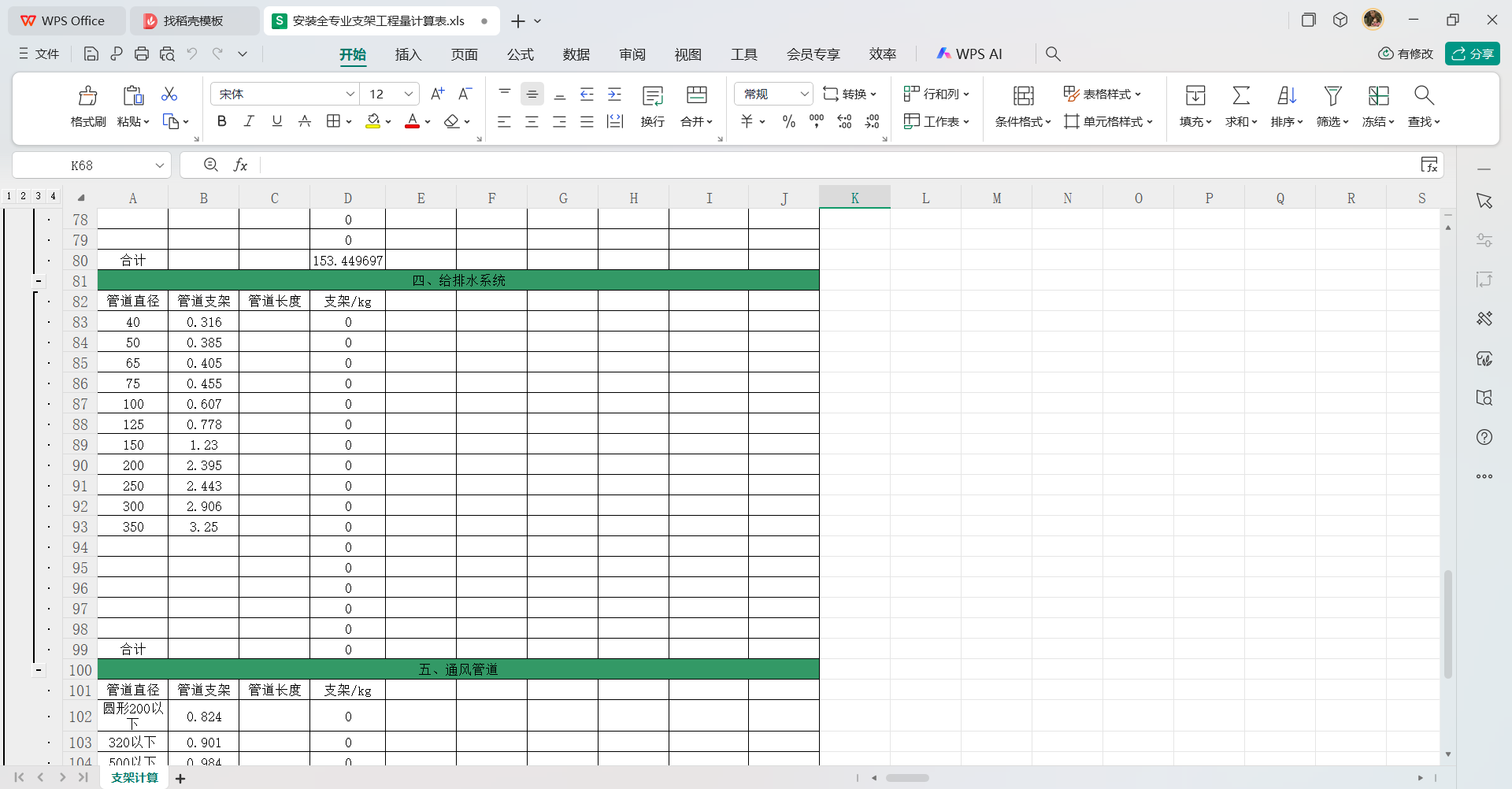Select outline level 2 button

click(x=24, y=196)
